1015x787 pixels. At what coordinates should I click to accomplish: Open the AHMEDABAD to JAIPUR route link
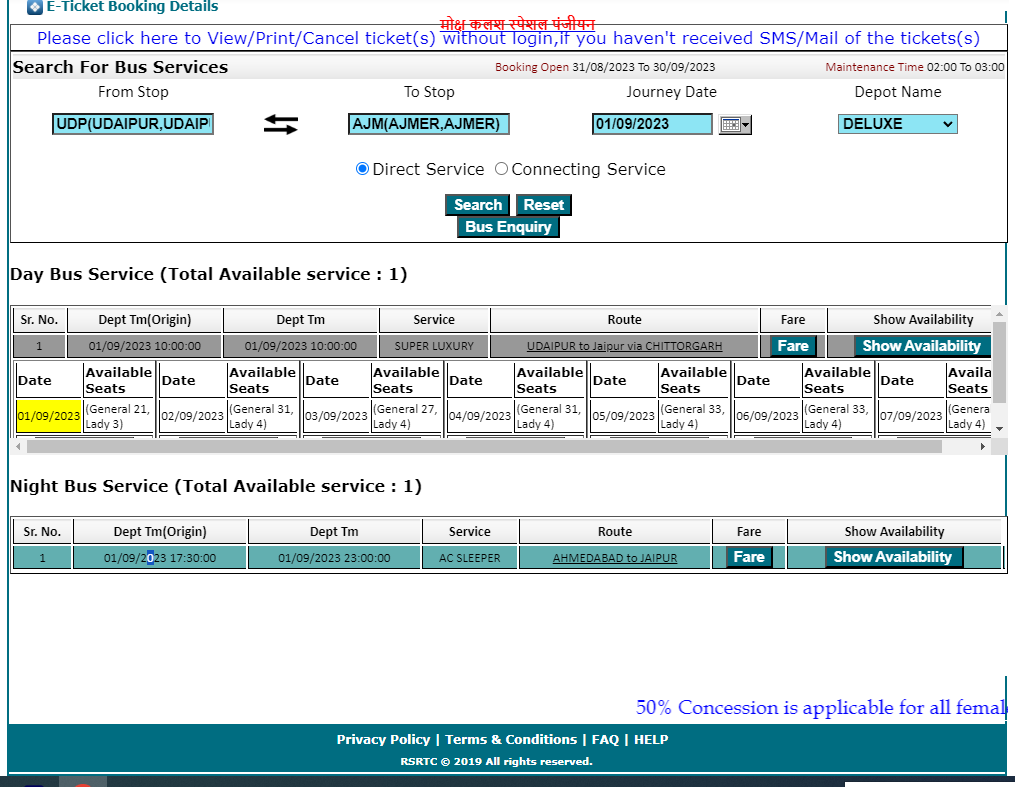coord(615,556)
